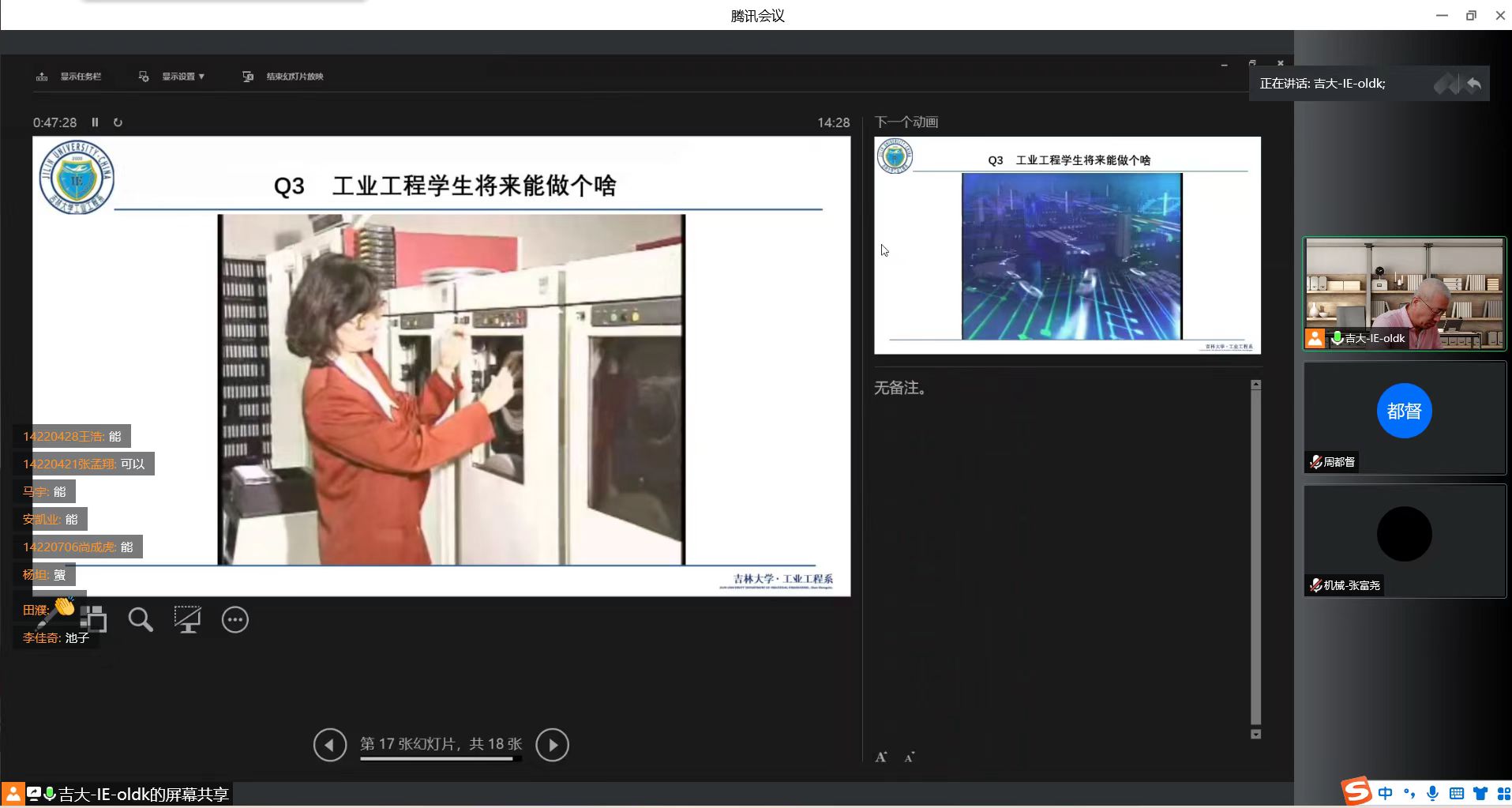Toggle Sogou punctuation mode button
The height and width of the screenshot is (808, 1512).
pyautogui.click(x=1409, y=793)
